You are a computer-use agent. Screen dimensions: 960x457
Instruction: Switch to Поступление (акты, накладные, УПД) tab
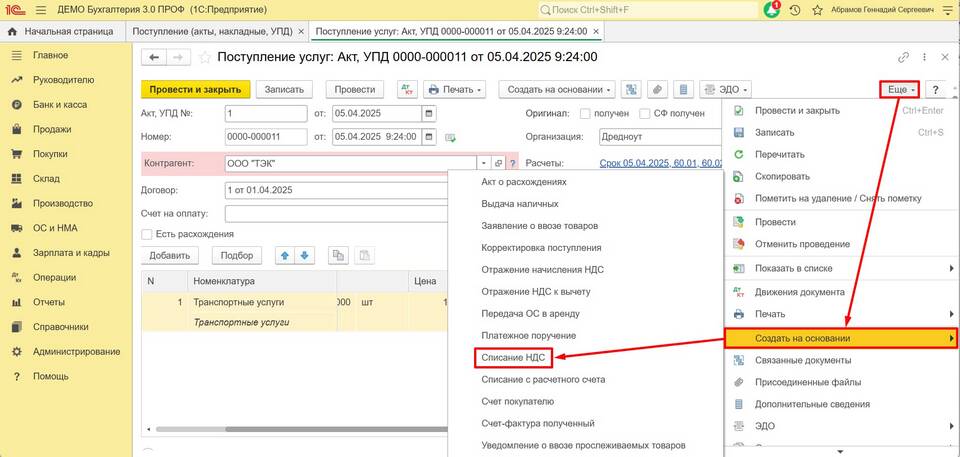click(212, 31)
